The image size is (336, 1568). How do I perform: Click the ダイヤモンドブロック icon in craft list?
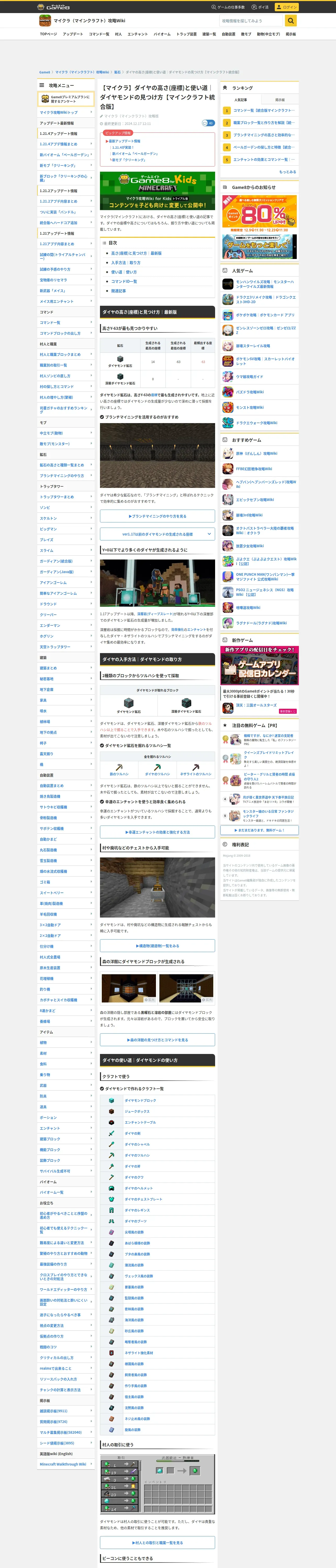[111, 1100]
